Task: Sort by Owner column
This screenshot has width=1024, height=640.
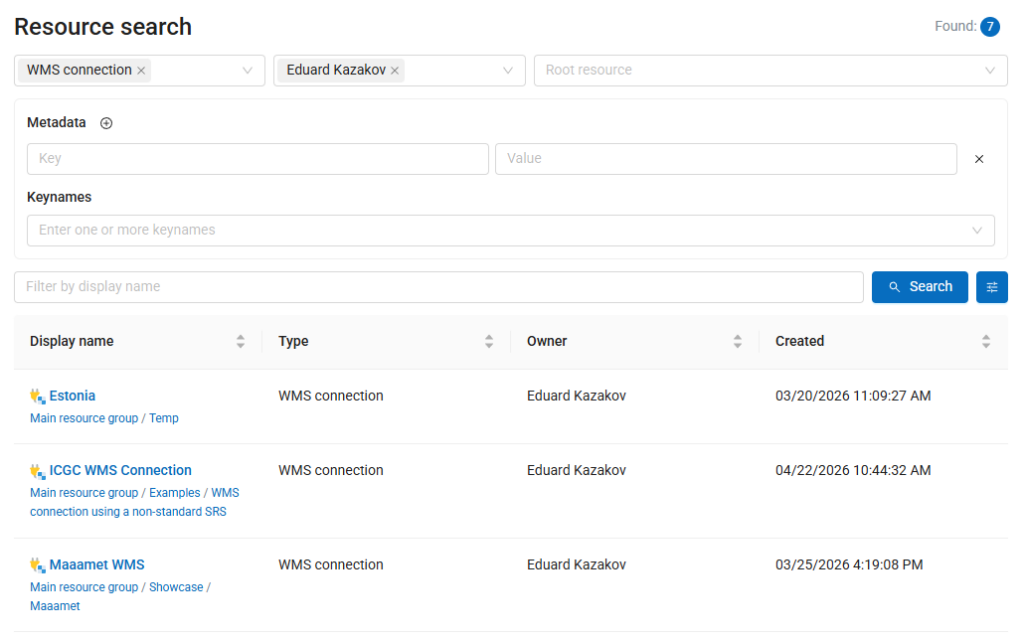Action: [737, 341]
